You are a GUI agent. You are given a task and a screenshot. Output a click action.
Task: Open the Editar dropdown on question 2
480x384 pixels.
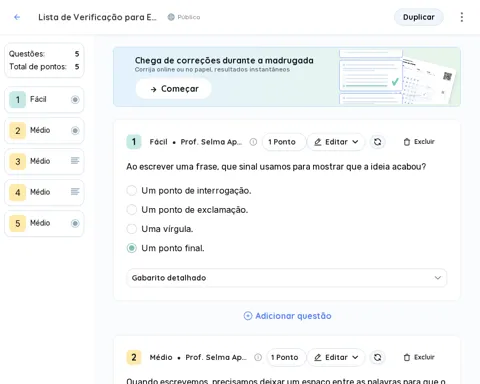coord(336,357)
